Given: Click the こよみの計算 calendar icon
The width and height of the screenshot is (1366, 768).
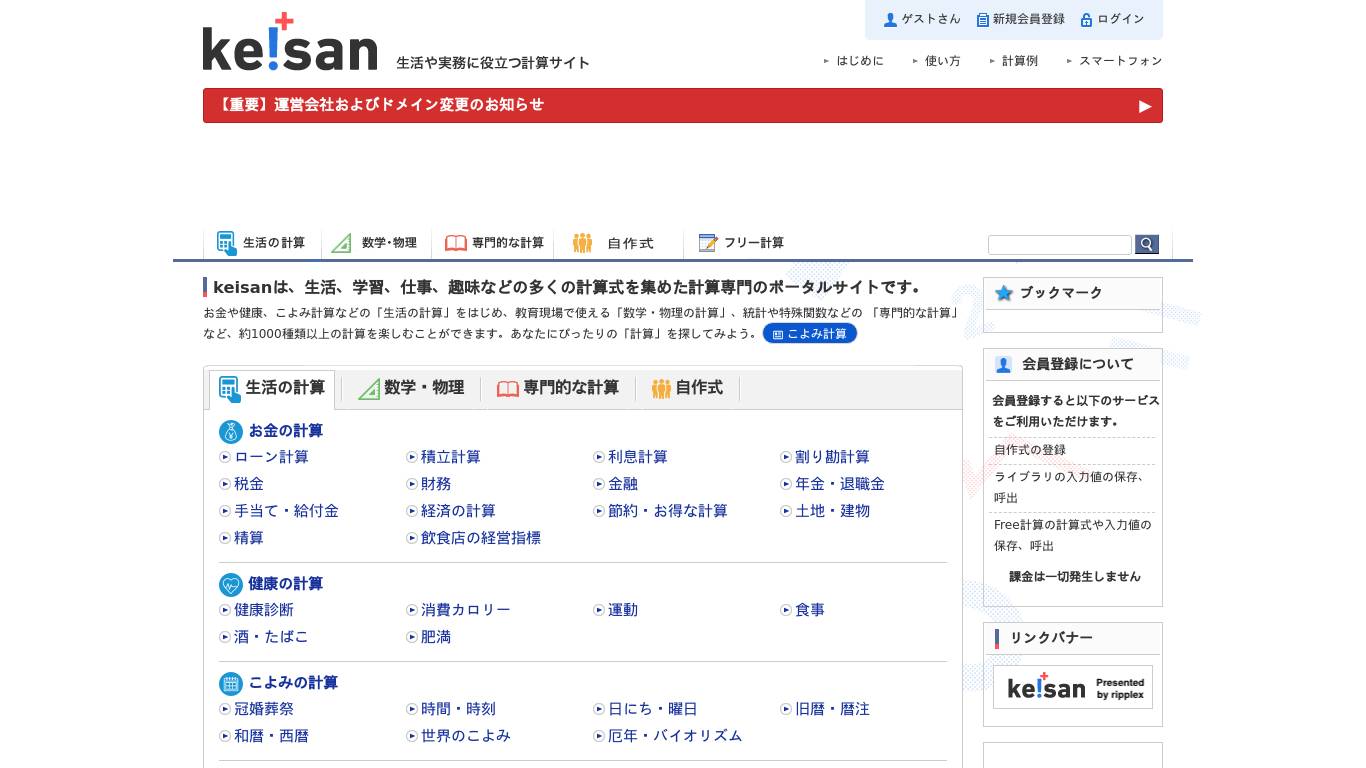Looking at the screenshot, I should tap(231, 684).
